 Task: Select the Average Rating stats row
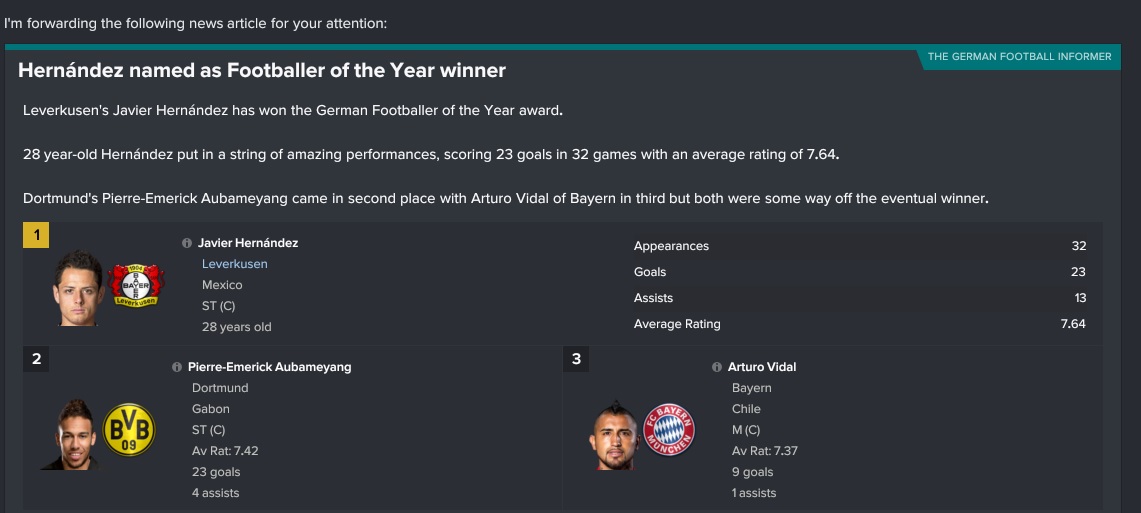[859, 324]
